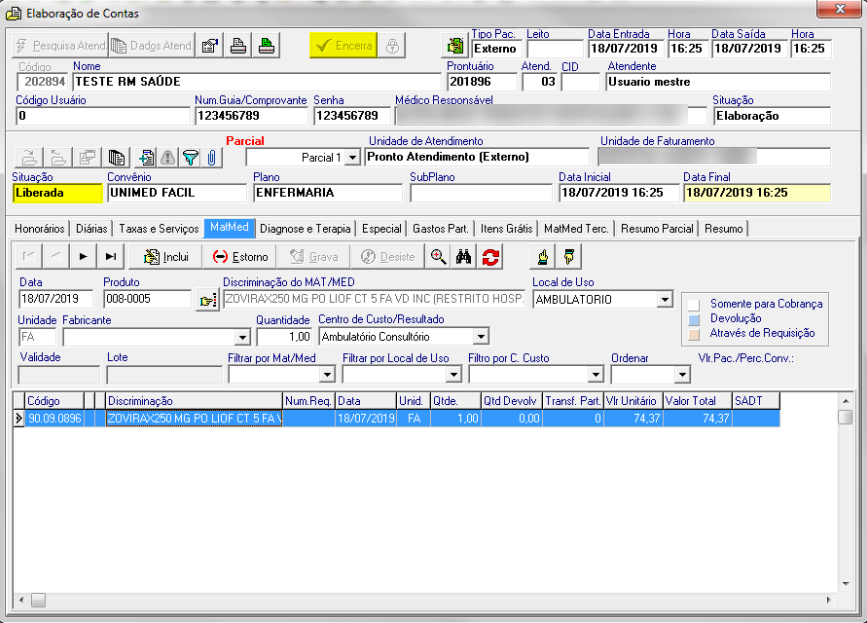This screenshot has width=867, height=623.
Task: Click the Inclui button
Action: (166, 256)
